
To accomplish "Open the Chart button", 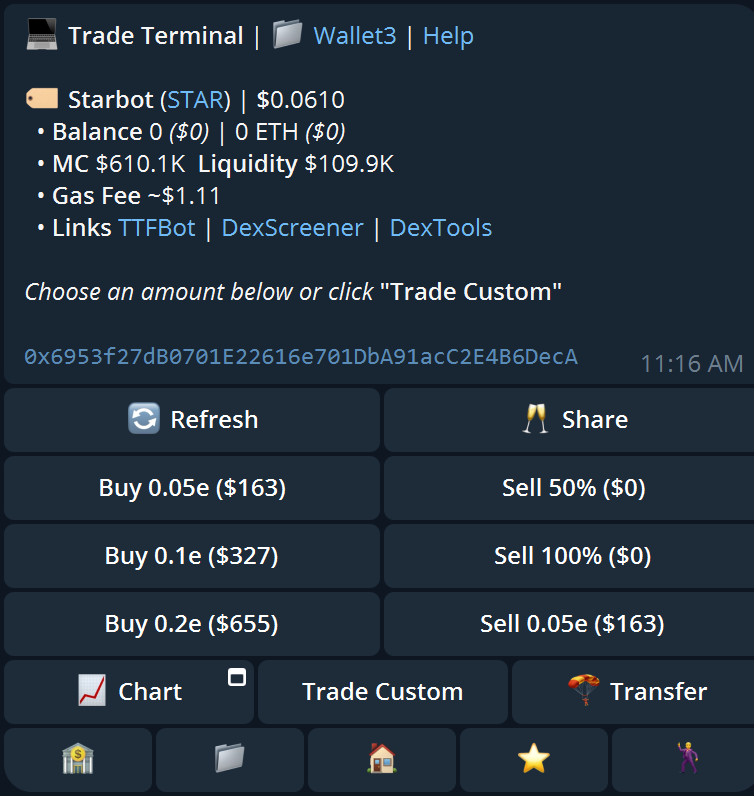I will [129, 692].
